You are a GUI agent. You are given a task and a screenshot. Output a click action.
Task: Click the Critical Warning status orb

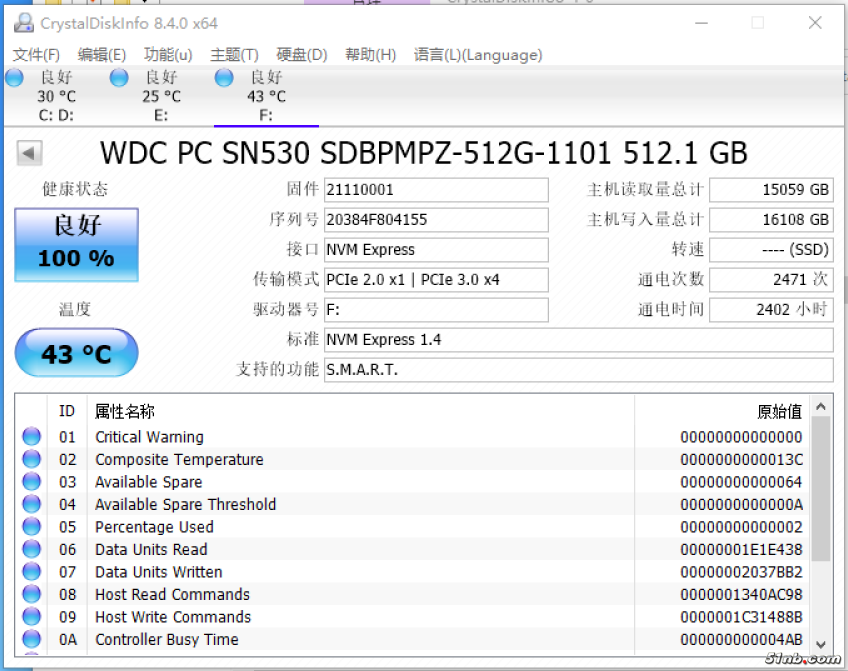click(31, 437)
